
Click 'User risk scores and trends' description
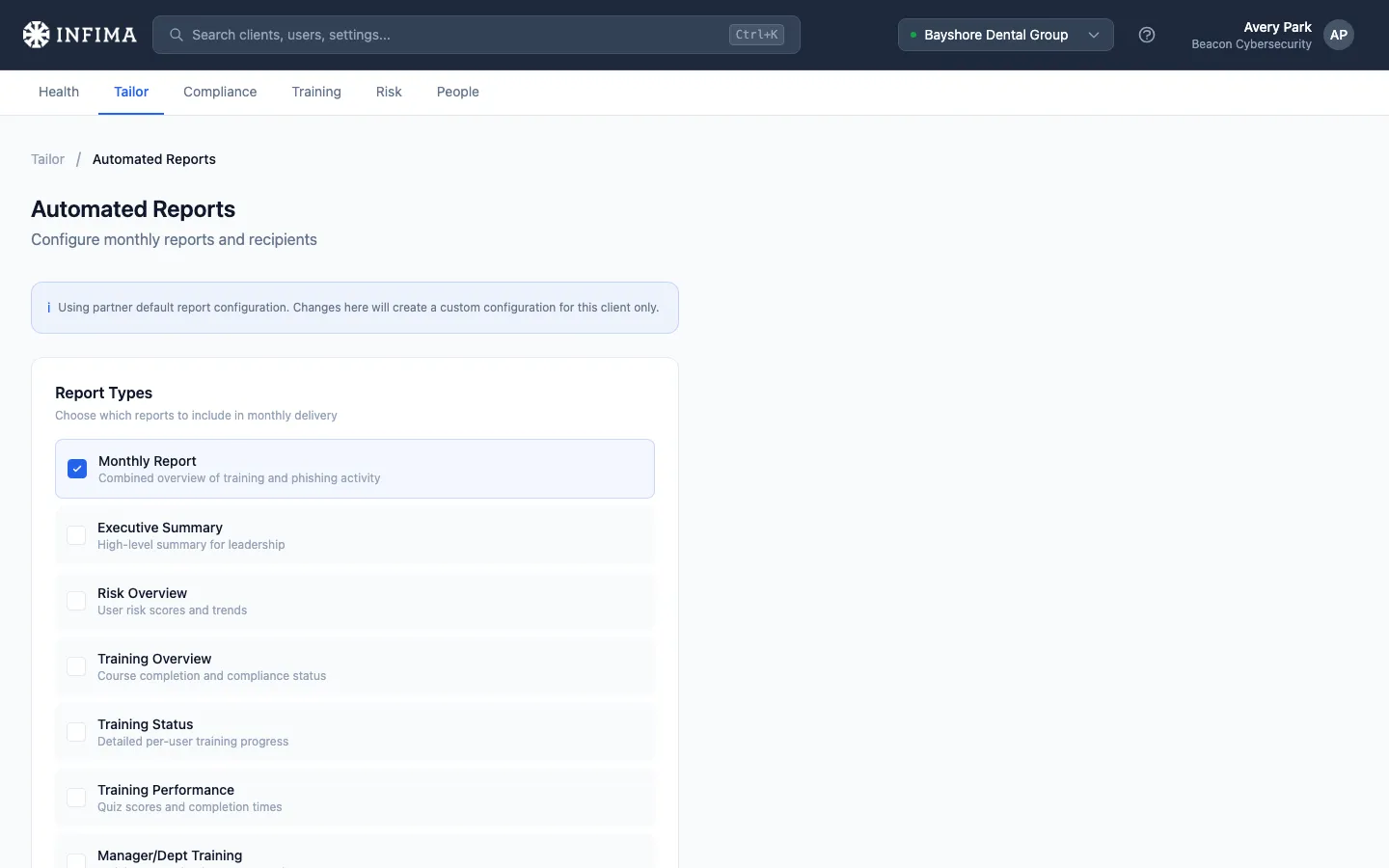click(x=172, y=610)
